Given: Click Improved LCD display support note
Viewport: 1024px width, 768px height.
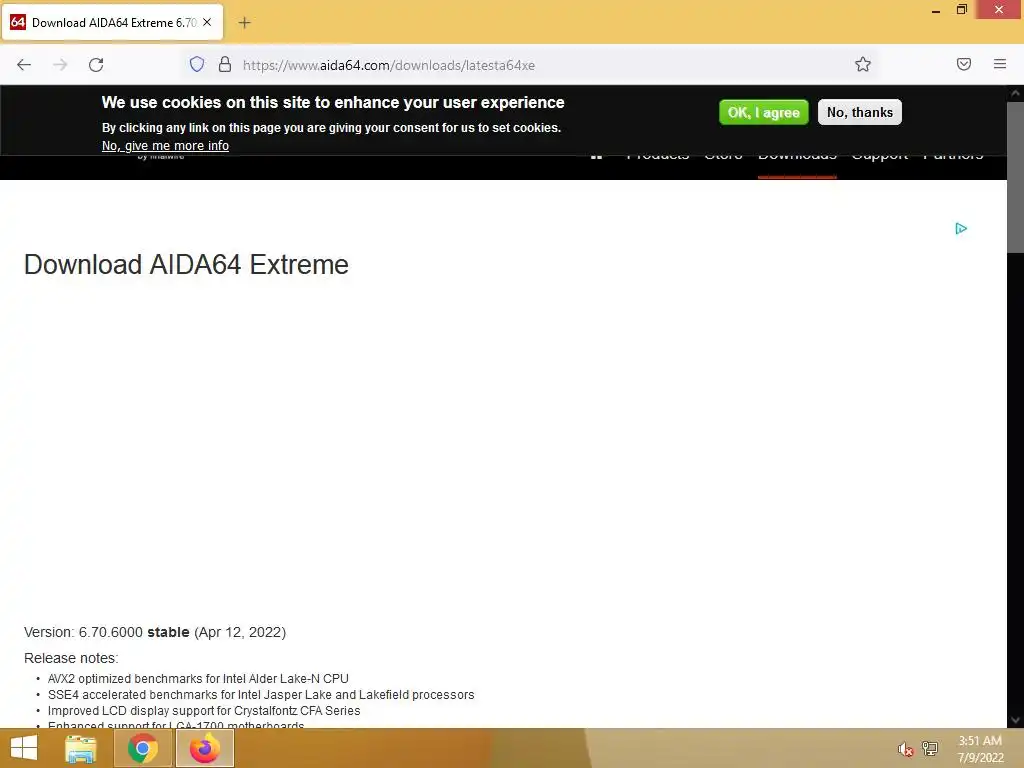Looking at the screenshot, I should [x=204, y=711].
